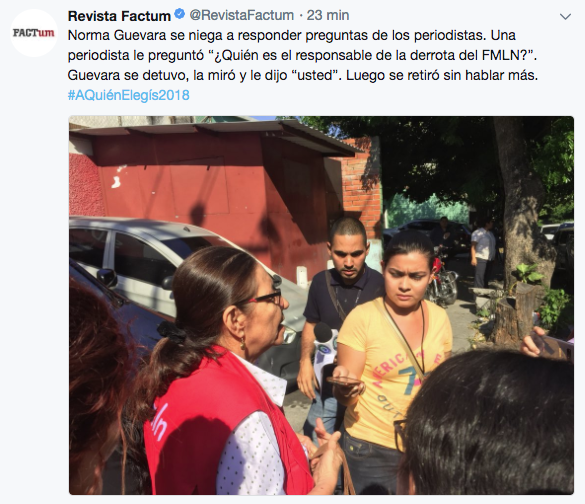The width and height of the screenshot is (585, 504).
Task: Open the Revista Factum display name link
Action: 119,16
